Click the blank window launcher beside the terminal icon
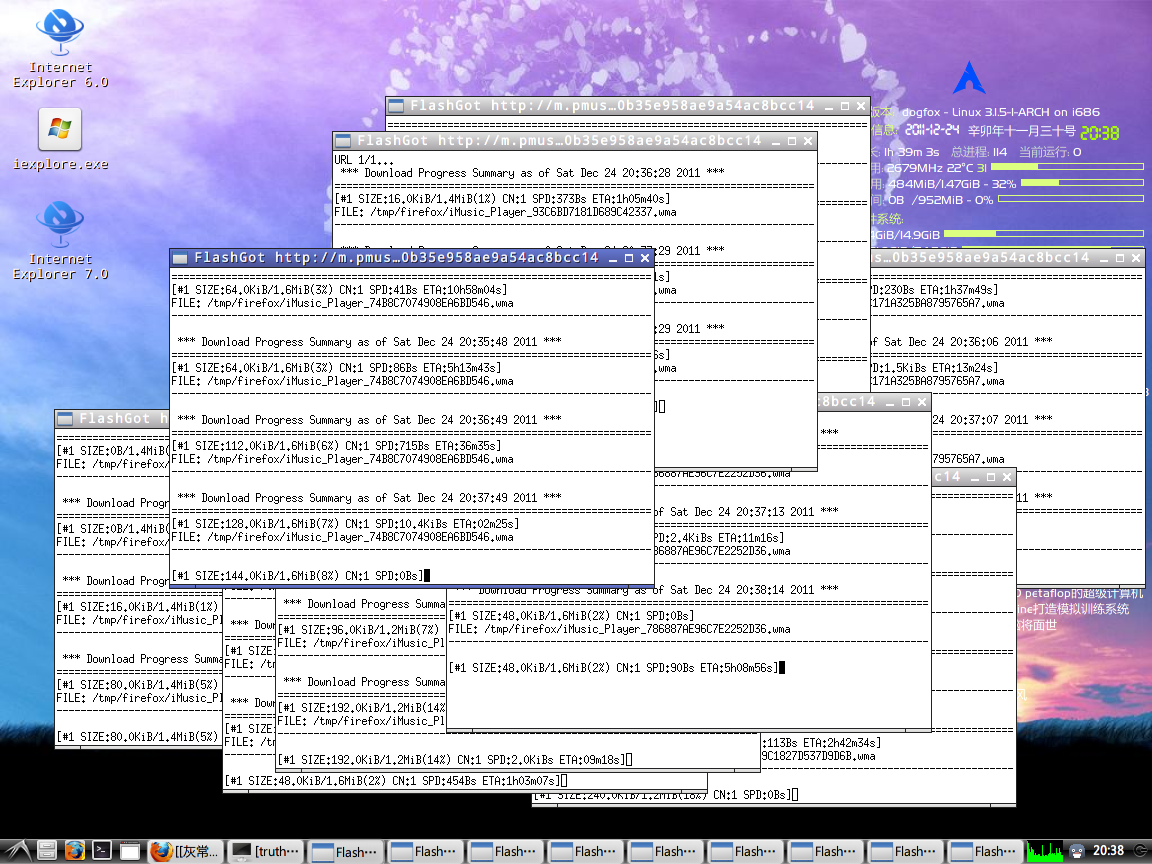The width and height of the screenshot is (1152, 864). click(x=130, y=851)
